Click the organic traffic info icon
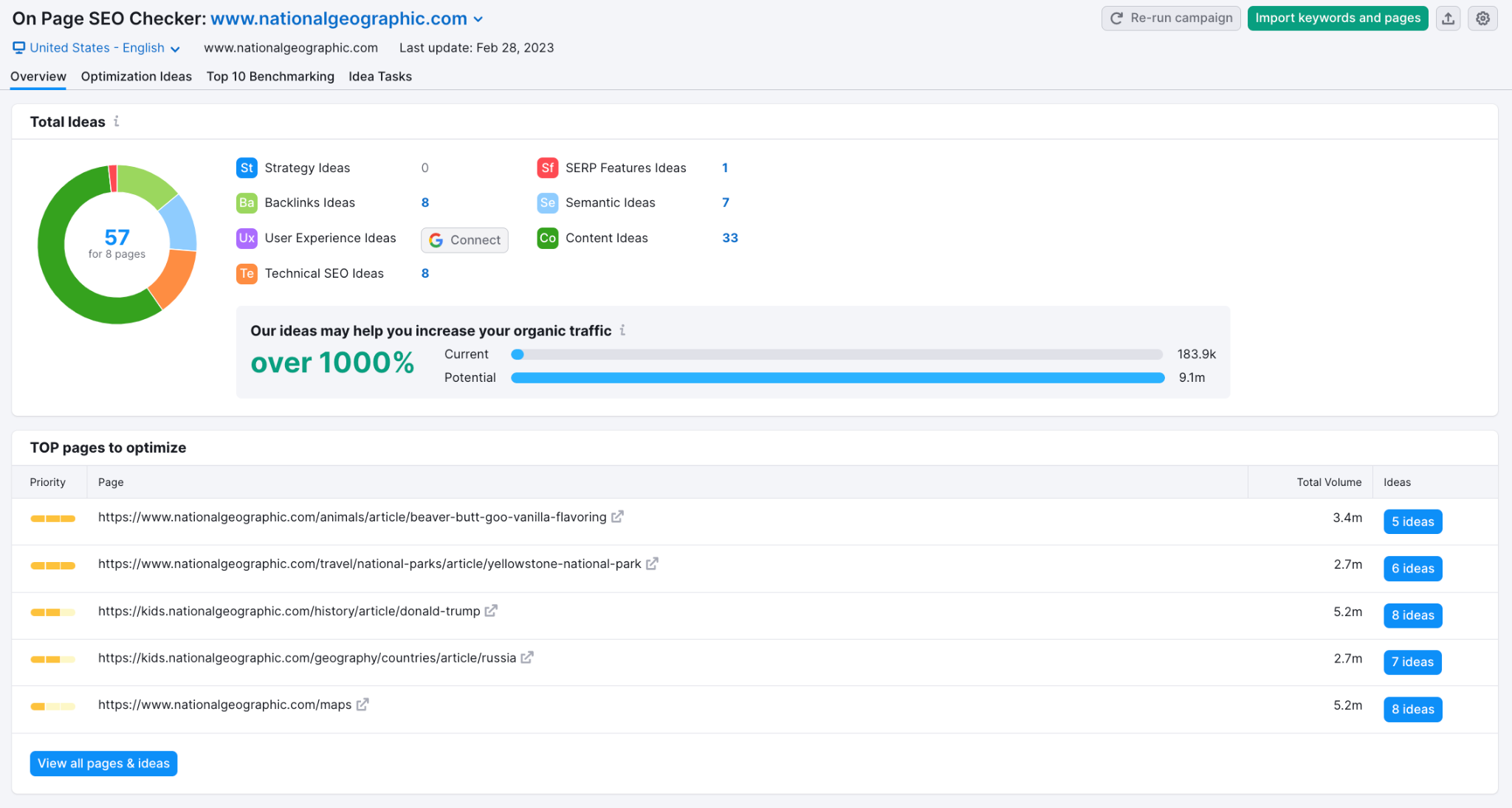 pyautogui.click(x=622, y=330)
